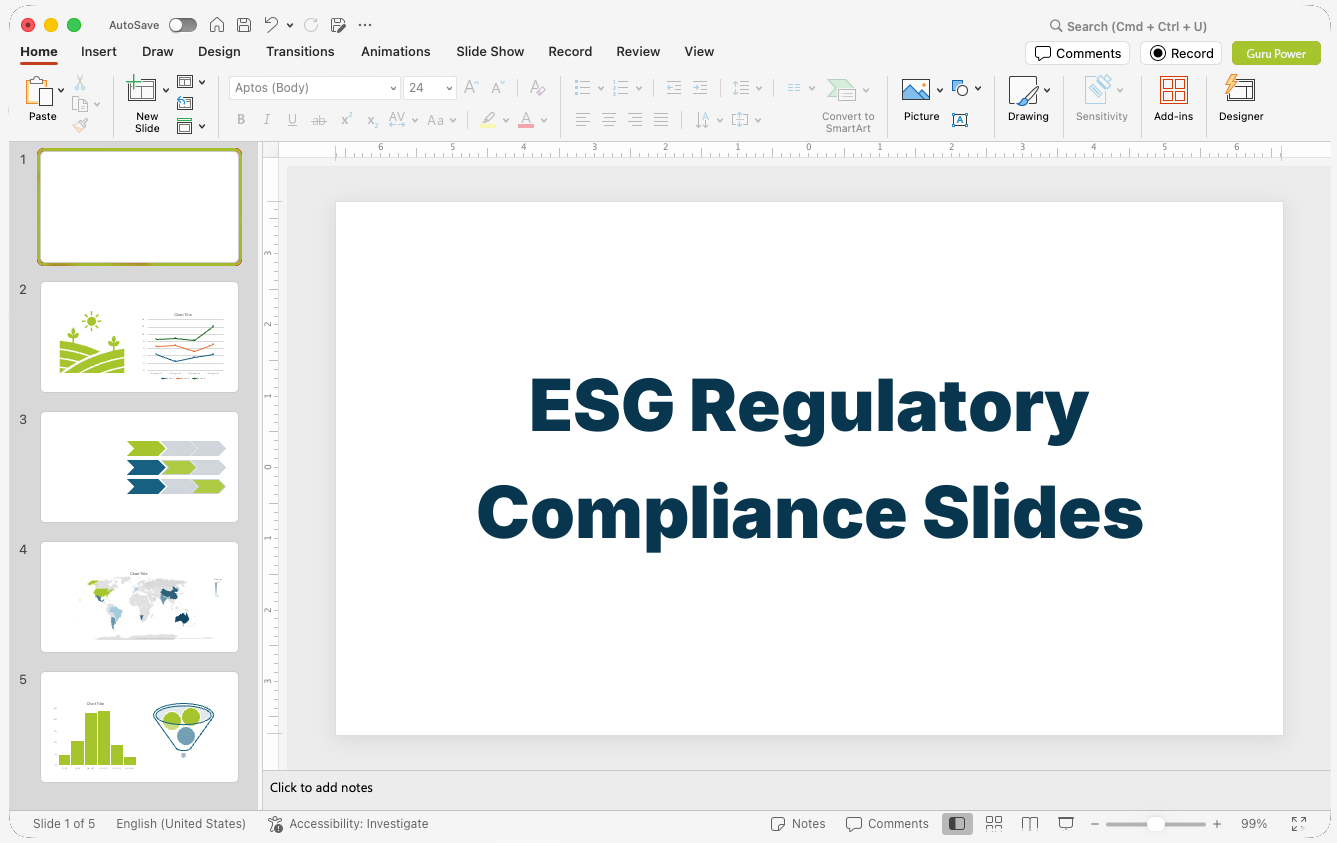Screen dimensions: 1337x843
Task: Click the font color swatch
Action: coord(526,120)
